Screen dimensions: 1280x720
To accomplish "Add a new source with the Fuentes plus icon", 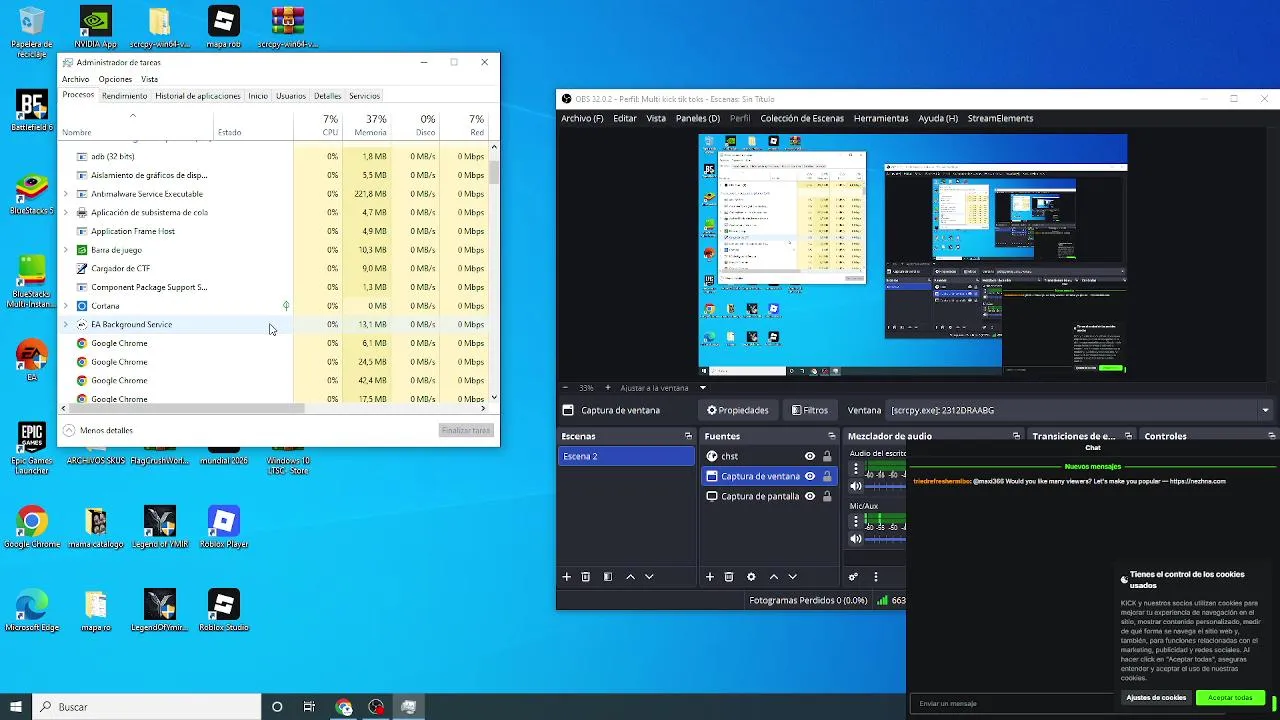I will point(710,577).
